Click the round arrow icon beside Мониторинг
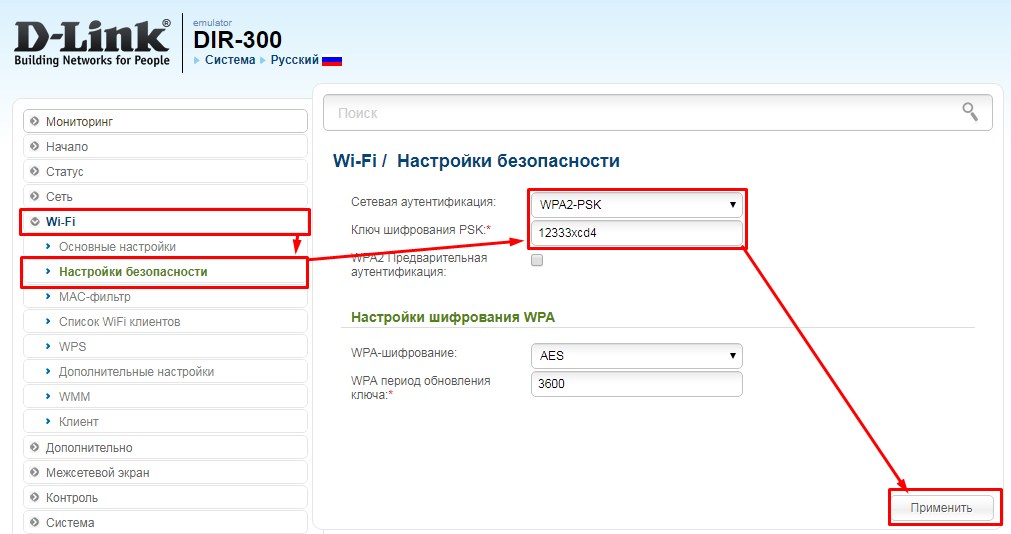1011x534 pixels. (35, 121)
